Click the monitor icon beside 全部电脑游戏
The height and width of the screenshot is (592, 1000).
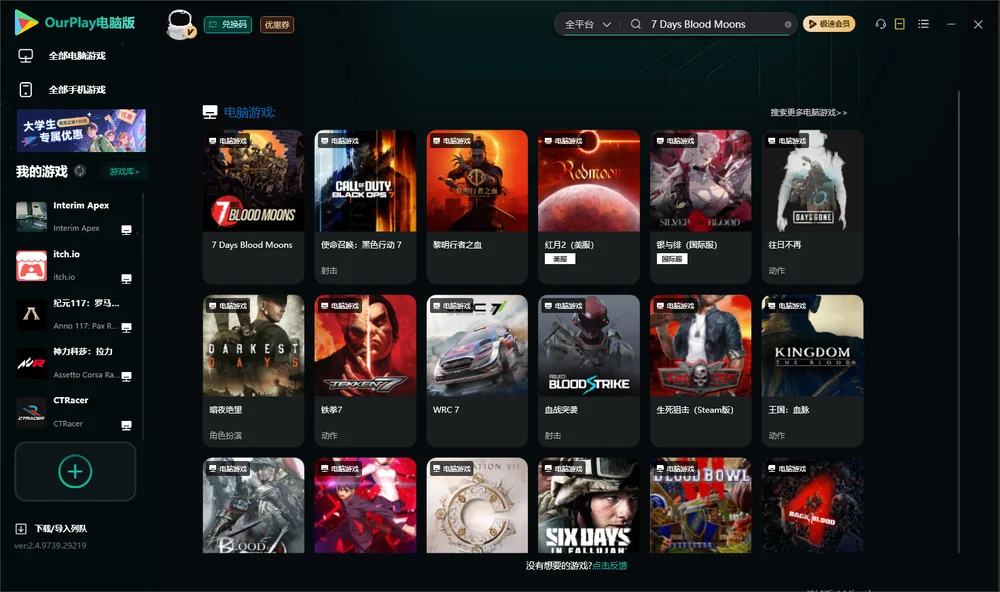[x=26, y=56]
